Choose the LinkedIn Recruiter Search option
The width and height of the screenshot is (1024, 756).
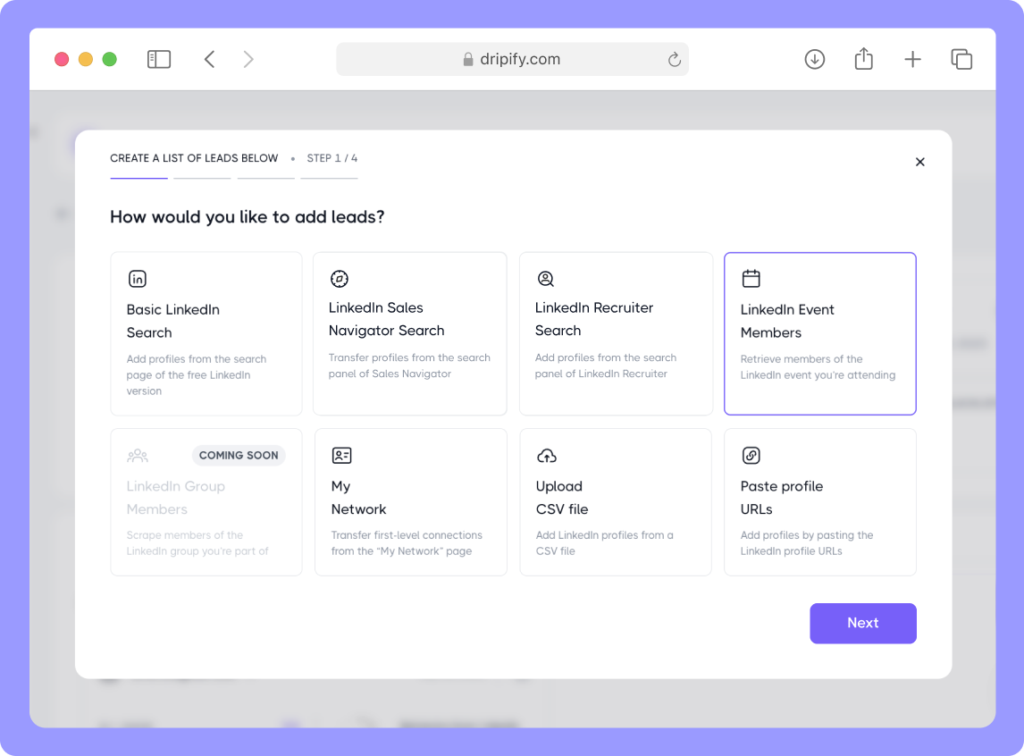[x=616, y=334]
